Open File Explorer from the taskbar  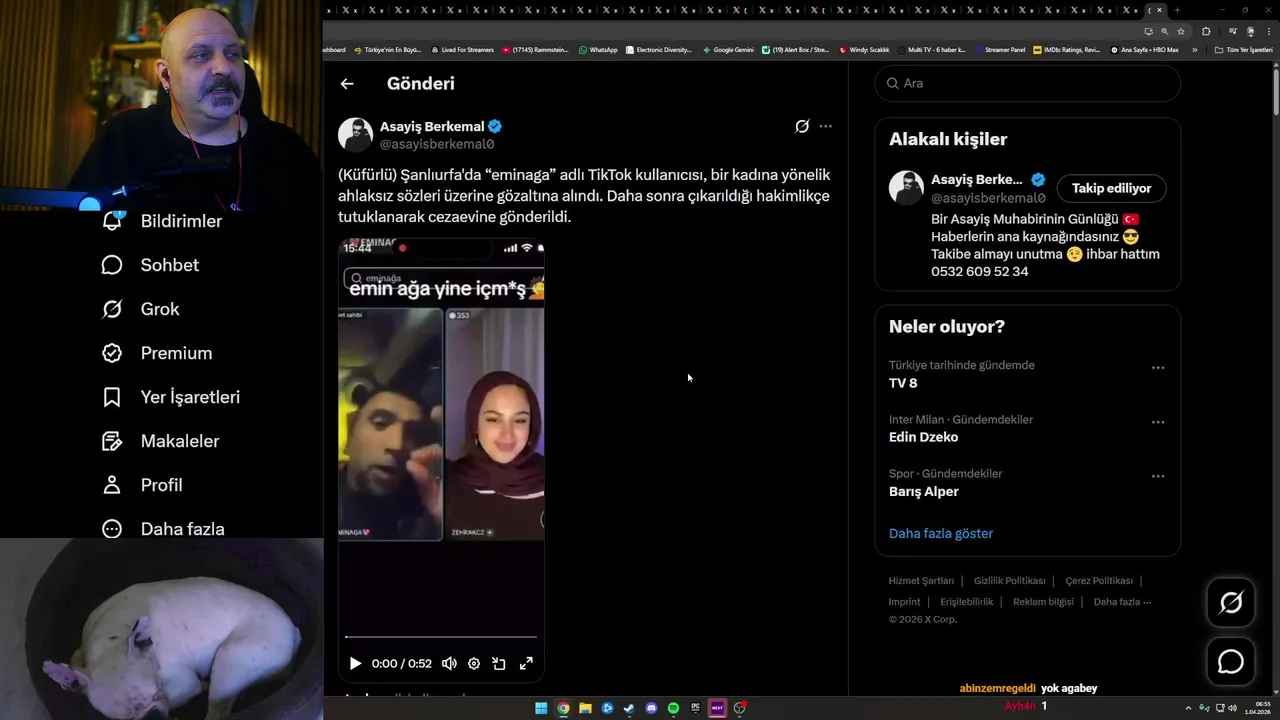click(x=585, y=708)
